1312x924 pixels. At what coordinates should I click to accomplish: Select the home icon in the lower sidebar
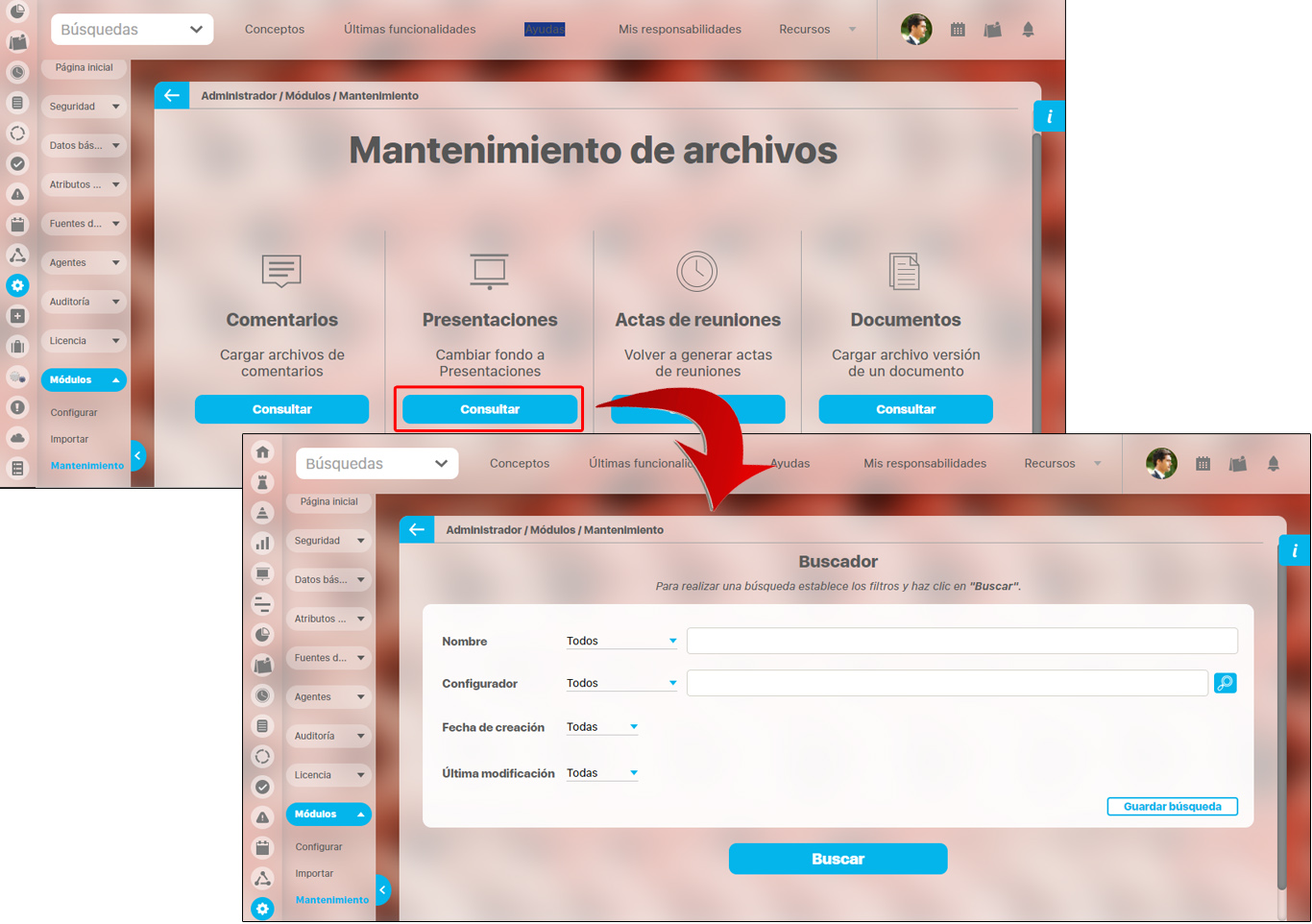[262, 452]
